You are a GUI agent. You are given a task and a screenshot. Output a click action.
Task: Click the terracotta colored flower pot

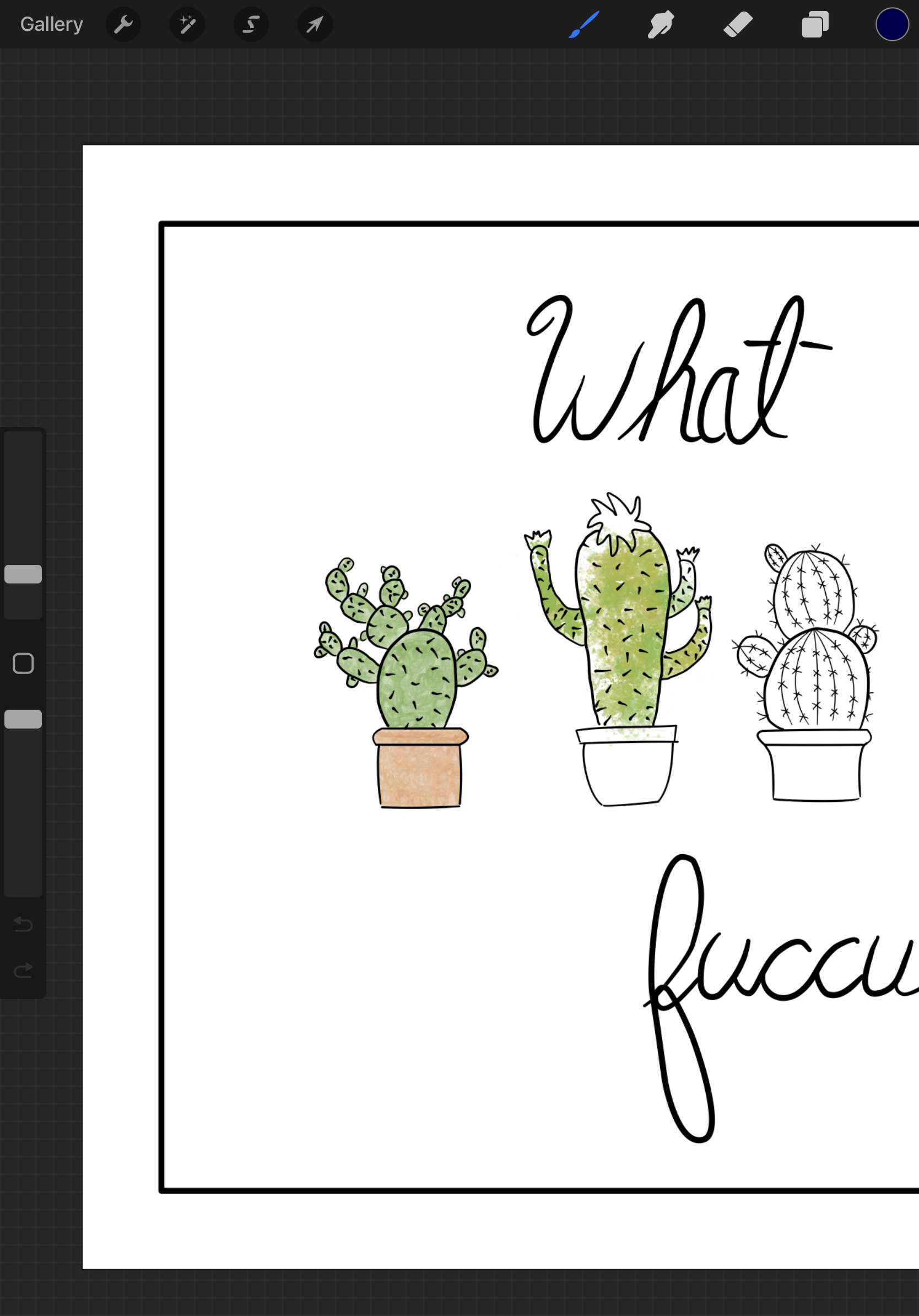tap(419, 774)
